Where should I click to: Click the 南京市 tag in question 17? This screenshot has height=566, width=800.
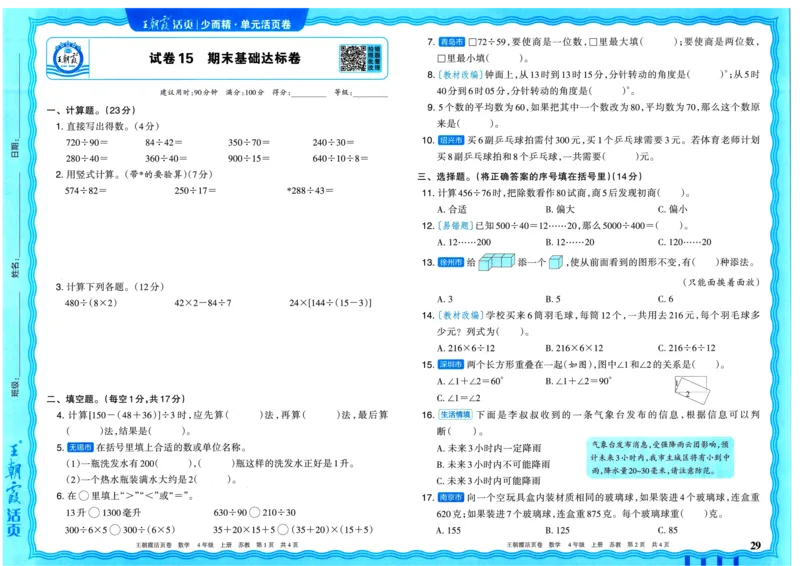point(452,497)
